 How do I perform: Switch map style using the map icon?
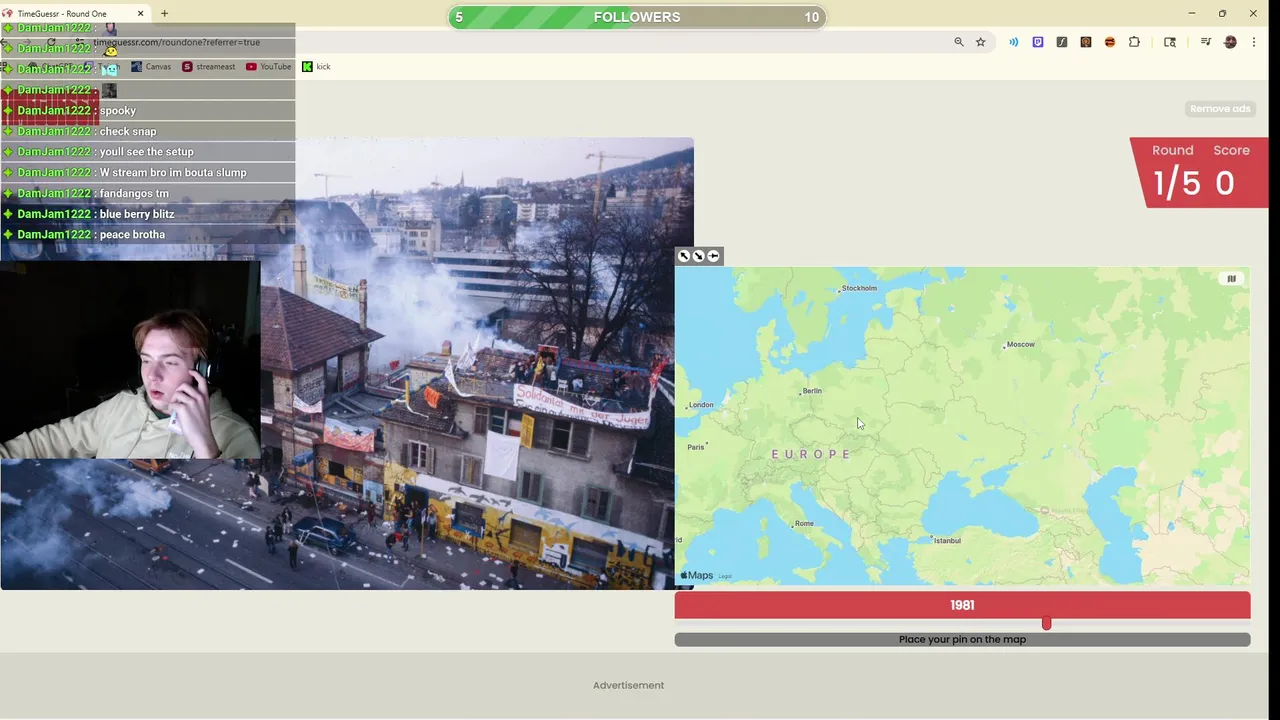coord(1231,279)
